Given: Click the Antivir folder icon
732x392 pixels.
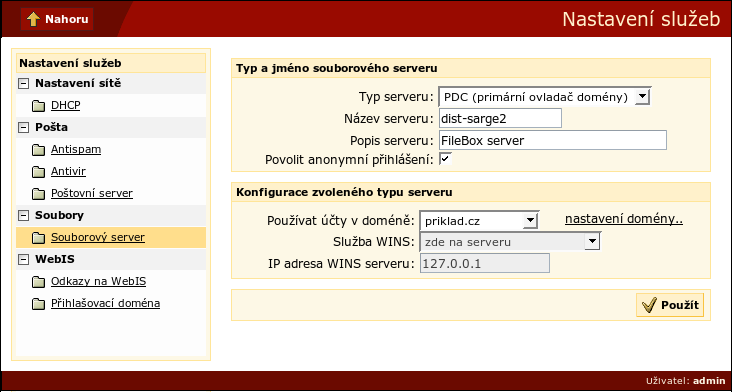Looking at the screenshot, I should pos(38,172).
